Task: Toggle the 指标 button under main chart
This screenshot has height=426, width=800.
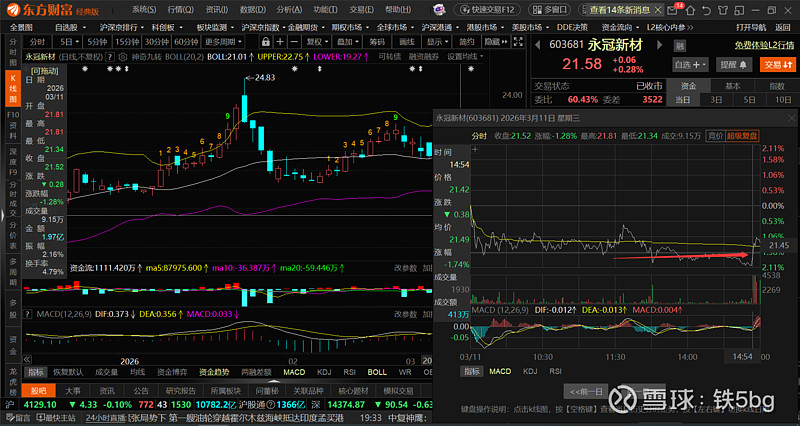Action: coord(36,372)
